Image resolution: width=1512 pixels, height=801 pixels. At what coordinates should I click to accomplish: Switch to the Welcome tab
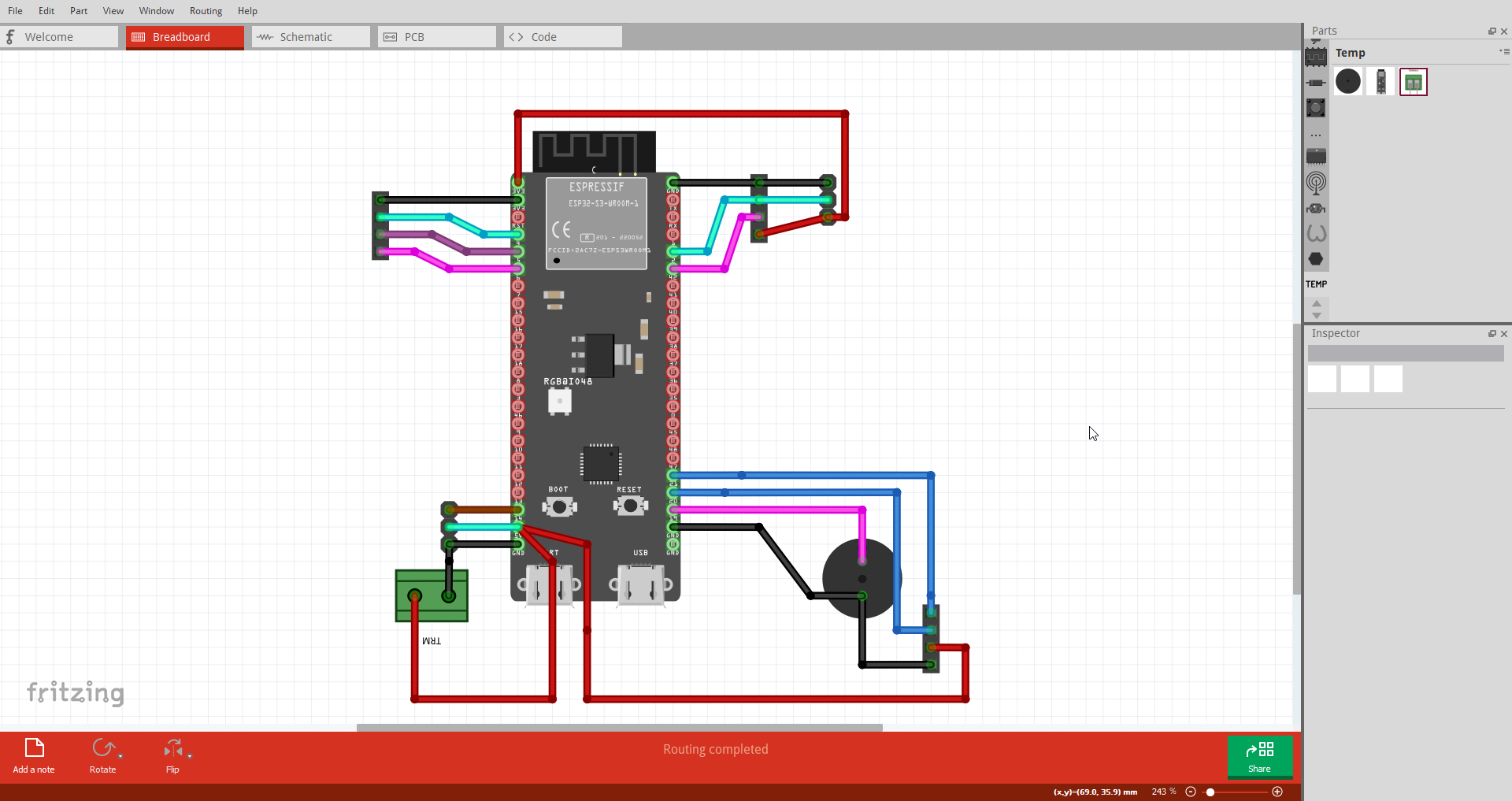tap(59, 37)
